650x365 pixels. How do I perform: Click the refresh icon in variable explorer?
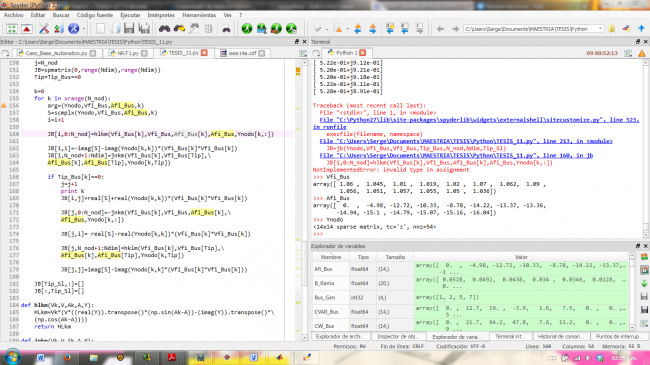[644, 257]
